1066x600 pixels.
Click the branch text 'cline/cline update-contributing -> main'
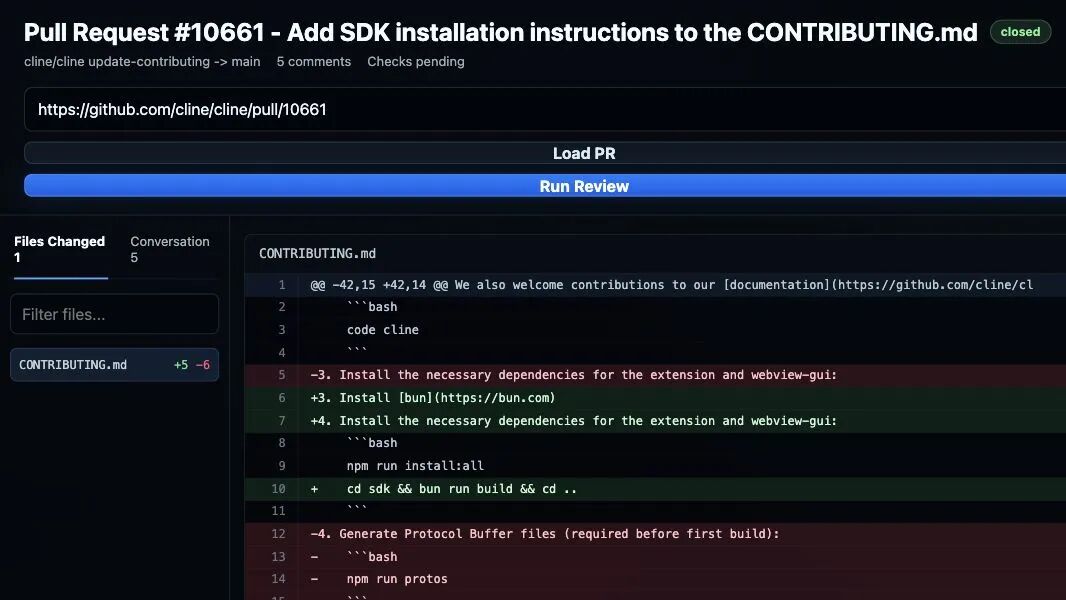(142, 61)
